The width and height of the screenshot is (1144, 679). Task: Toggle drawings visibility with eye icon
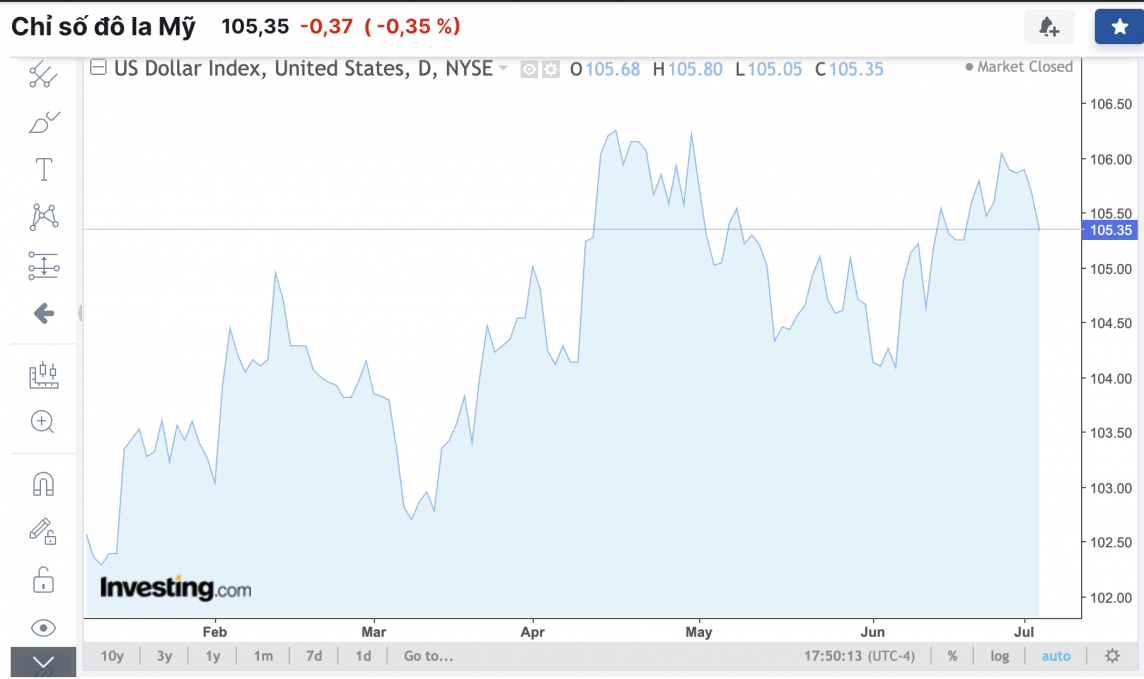point(43,628)
